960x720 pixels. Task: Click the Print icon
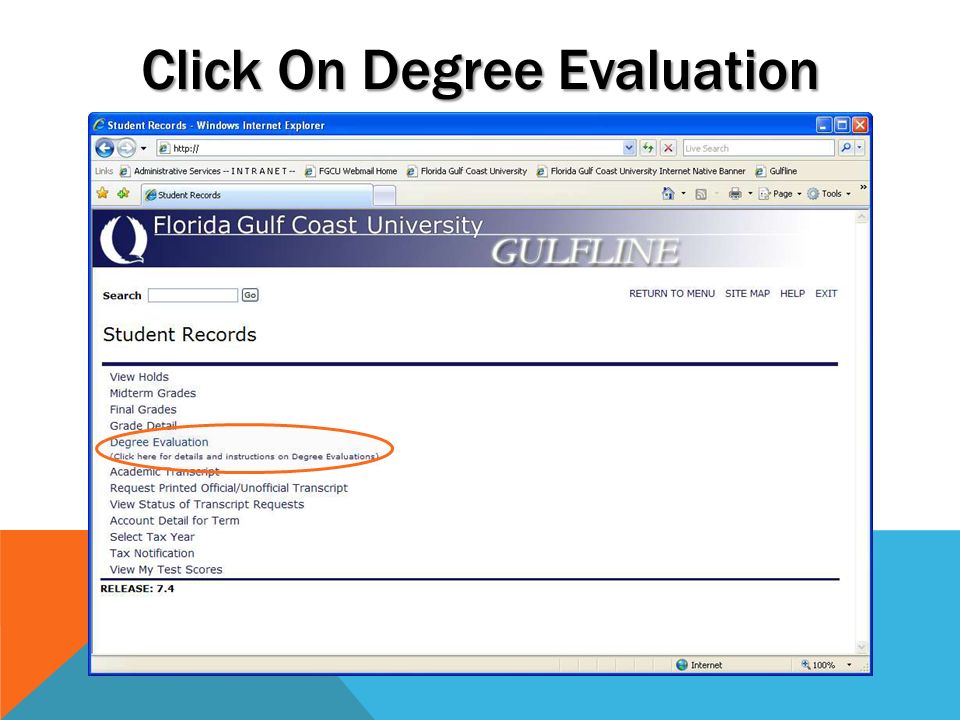(x=735, y=194)
